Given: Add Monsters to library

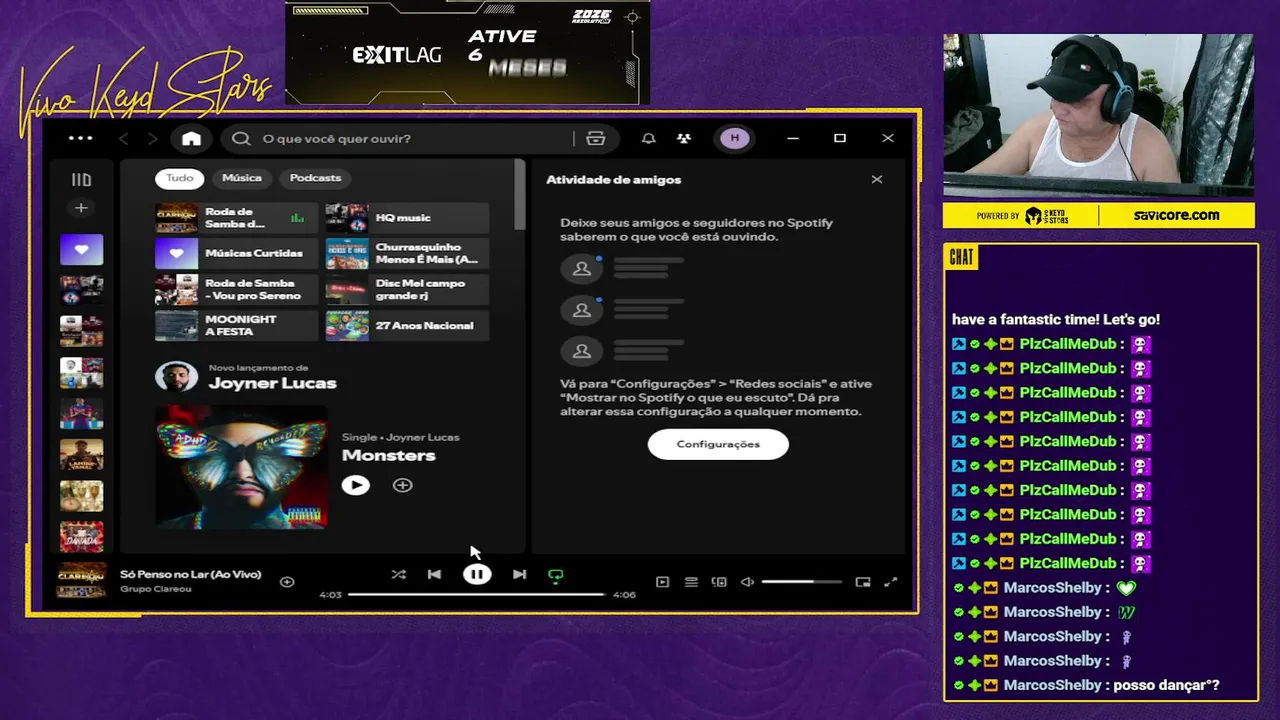Looking at the screenshot, I should [x=402, y=485].
